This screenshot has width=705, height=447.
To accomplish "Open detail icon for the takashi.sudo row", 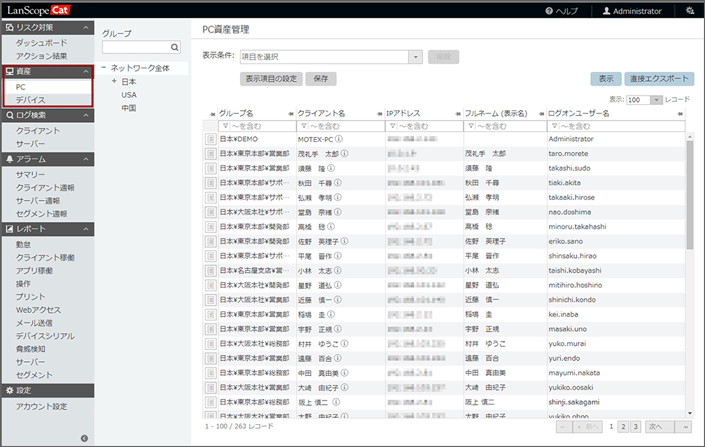I will tap(210, 169).
